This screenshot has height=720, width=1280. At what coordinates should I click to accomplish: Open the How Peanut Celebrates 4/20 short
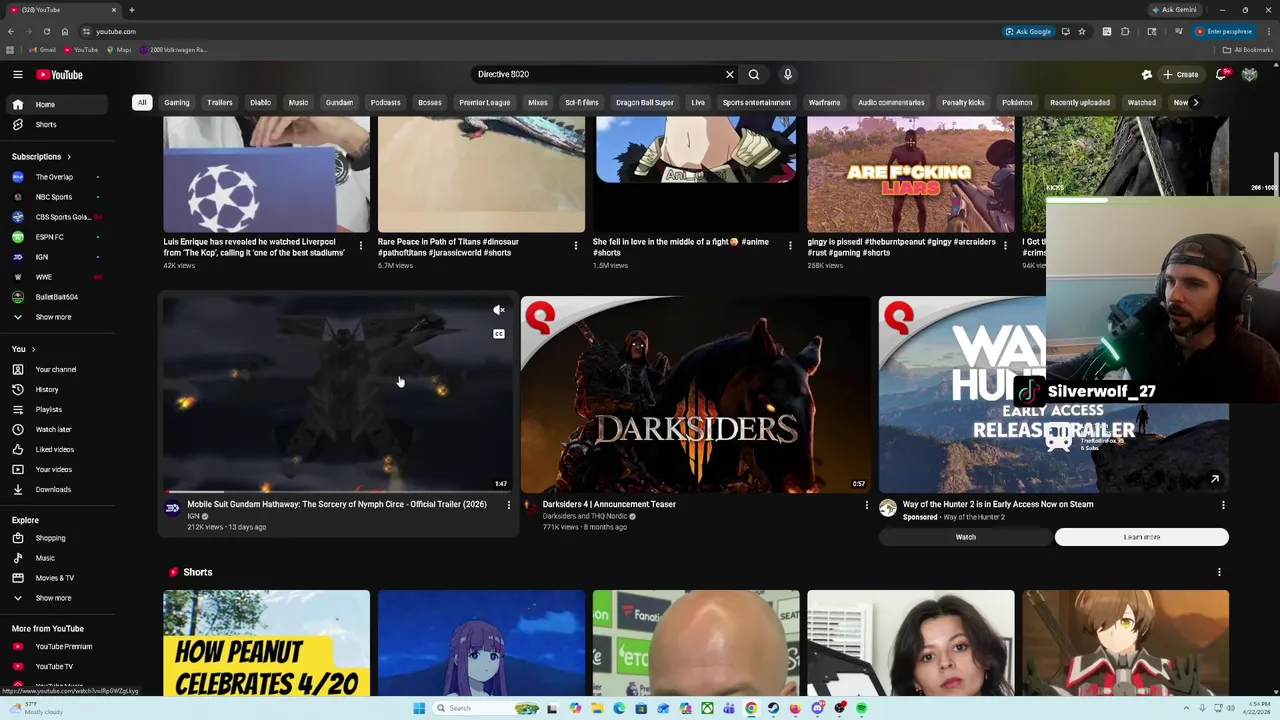[266, 643]
